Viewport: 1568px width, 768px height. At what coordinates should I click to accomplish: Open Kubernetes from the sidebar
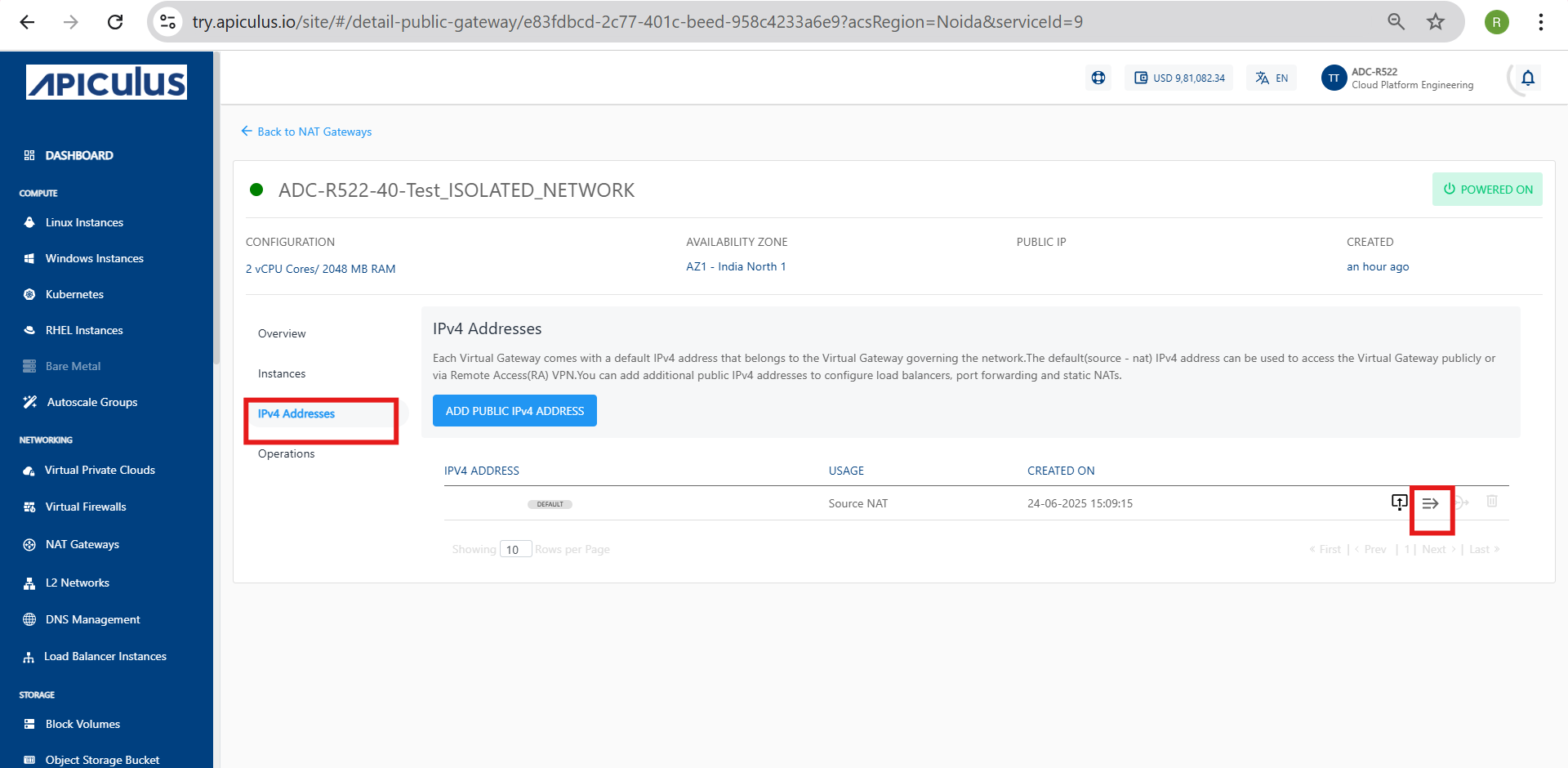tap(74, 294)
